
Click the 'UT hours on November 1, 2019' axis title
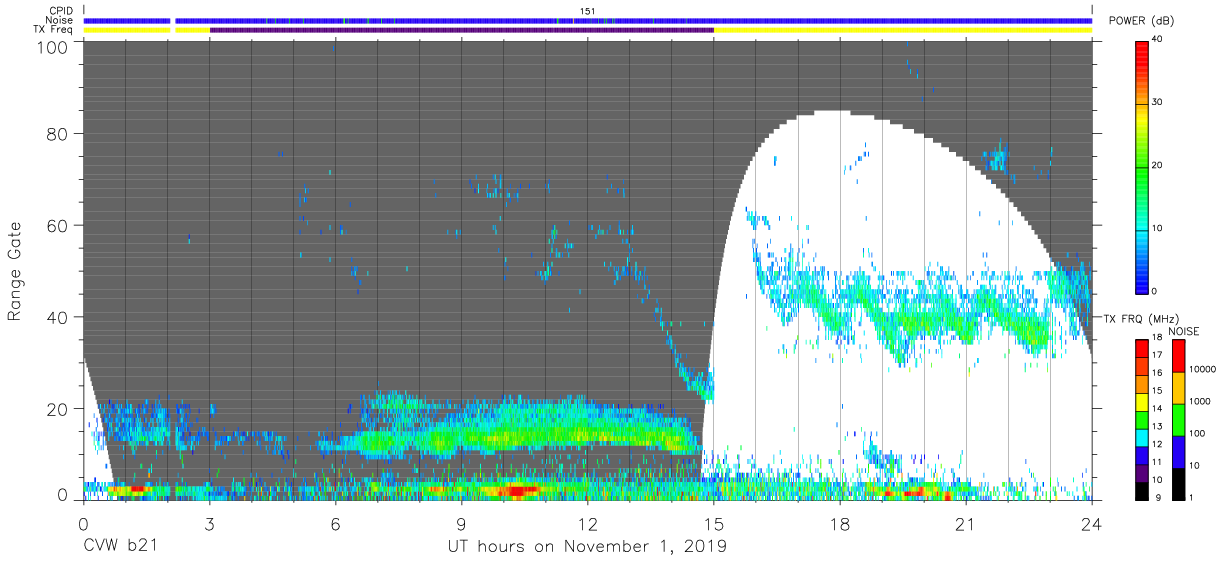(587, 547)
